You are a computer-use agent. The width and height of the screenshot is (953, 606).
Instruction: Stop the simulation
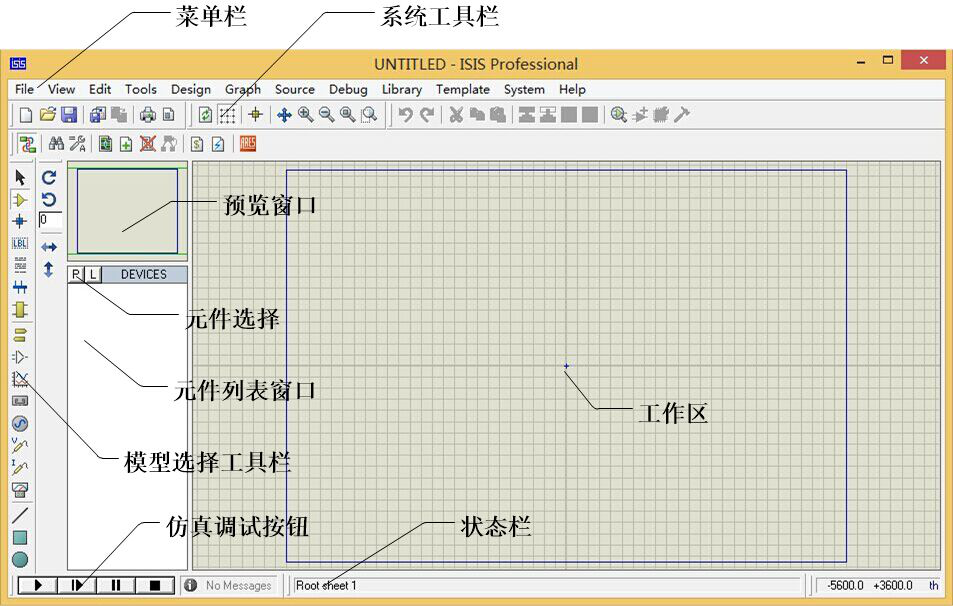tap(154, 585)
